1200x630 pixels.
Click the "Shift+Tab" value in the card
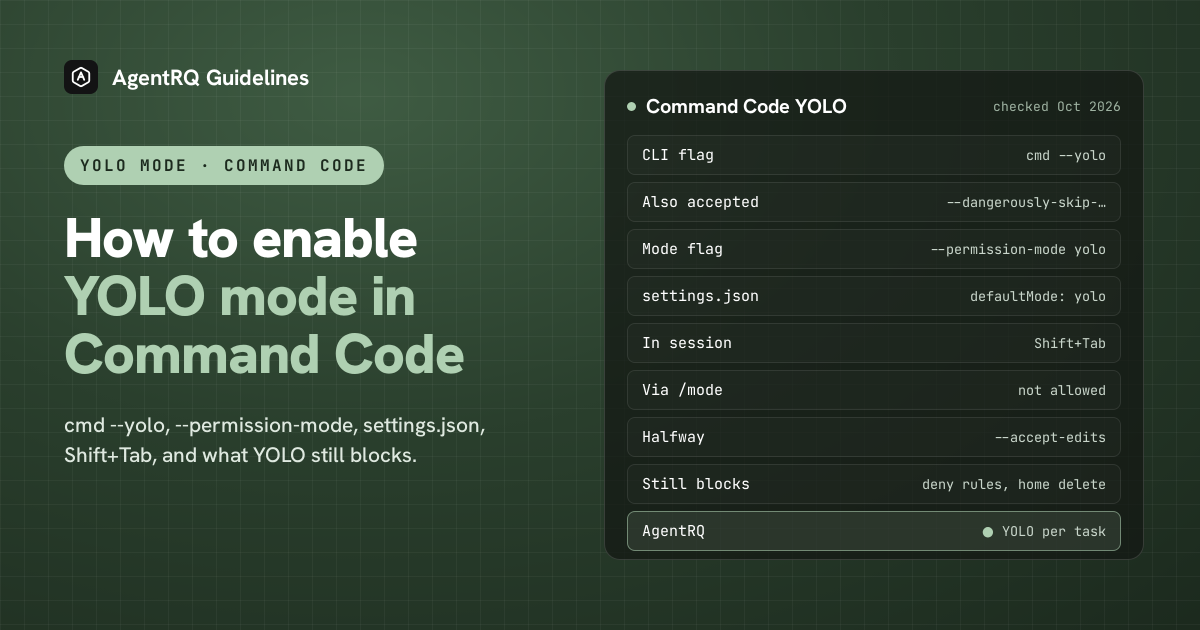pyautogui.click(x=1070, y=343)
